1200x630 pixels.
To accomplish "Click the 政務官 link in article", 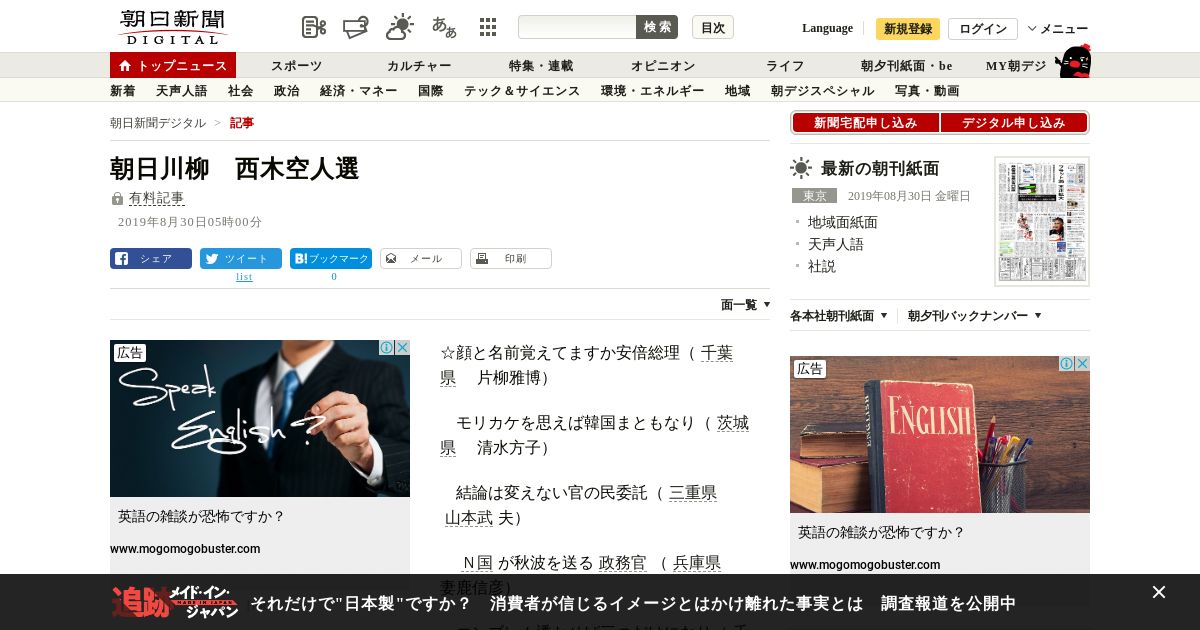I will pos(623,563).
